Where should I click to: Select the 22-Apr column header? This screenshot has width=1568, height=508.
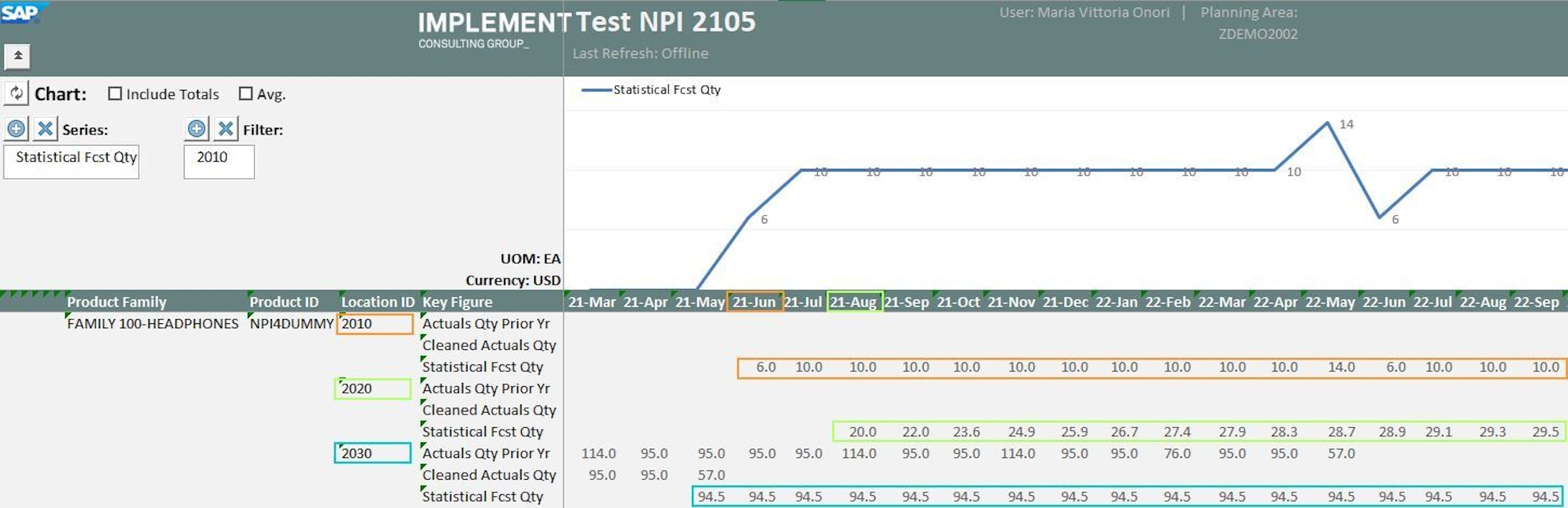[x=1276, y=302]
